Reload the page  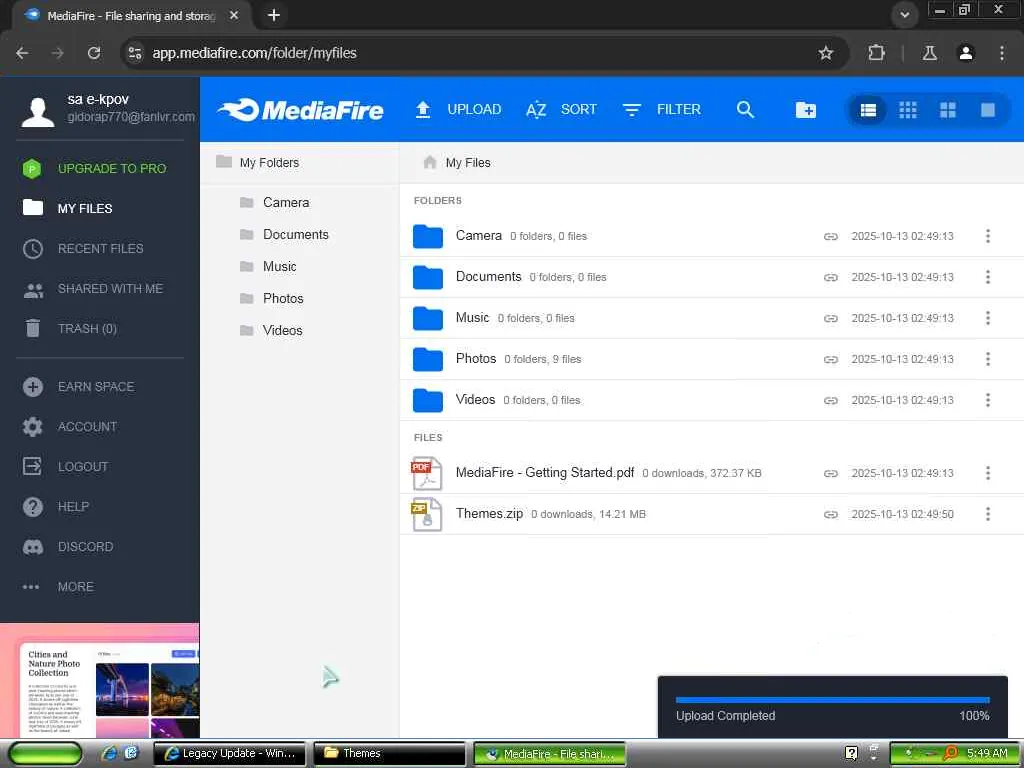[x=94, y=53]
